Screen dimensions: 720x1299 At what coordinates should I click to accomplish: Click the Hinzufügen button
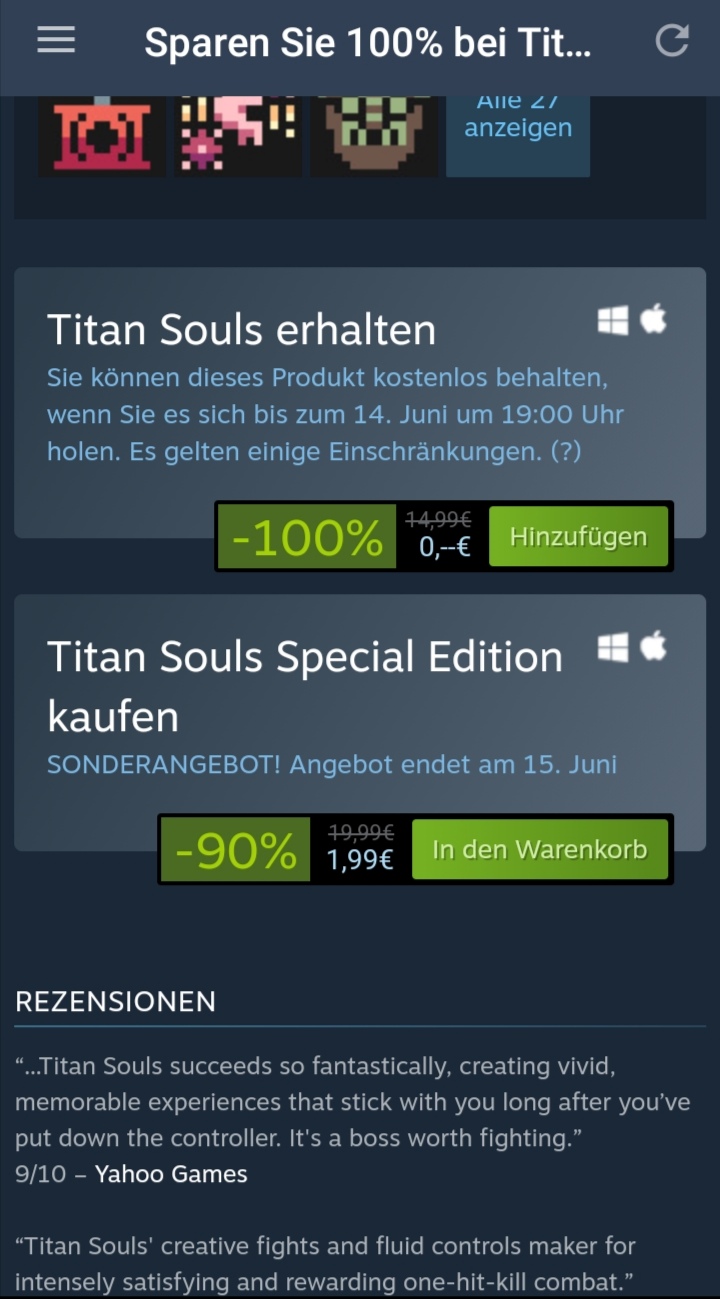(578, 537)
